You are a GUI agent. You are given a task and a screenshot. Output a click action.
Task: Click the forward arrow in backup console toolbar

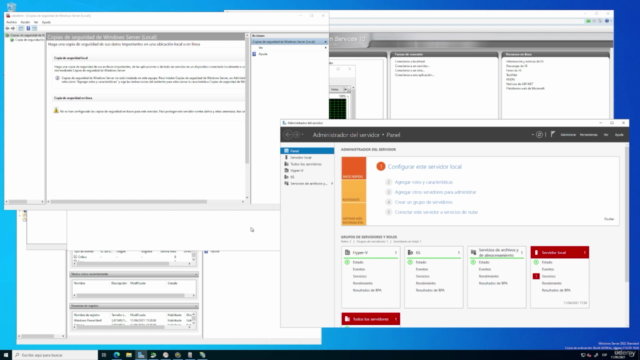(13, 28)
